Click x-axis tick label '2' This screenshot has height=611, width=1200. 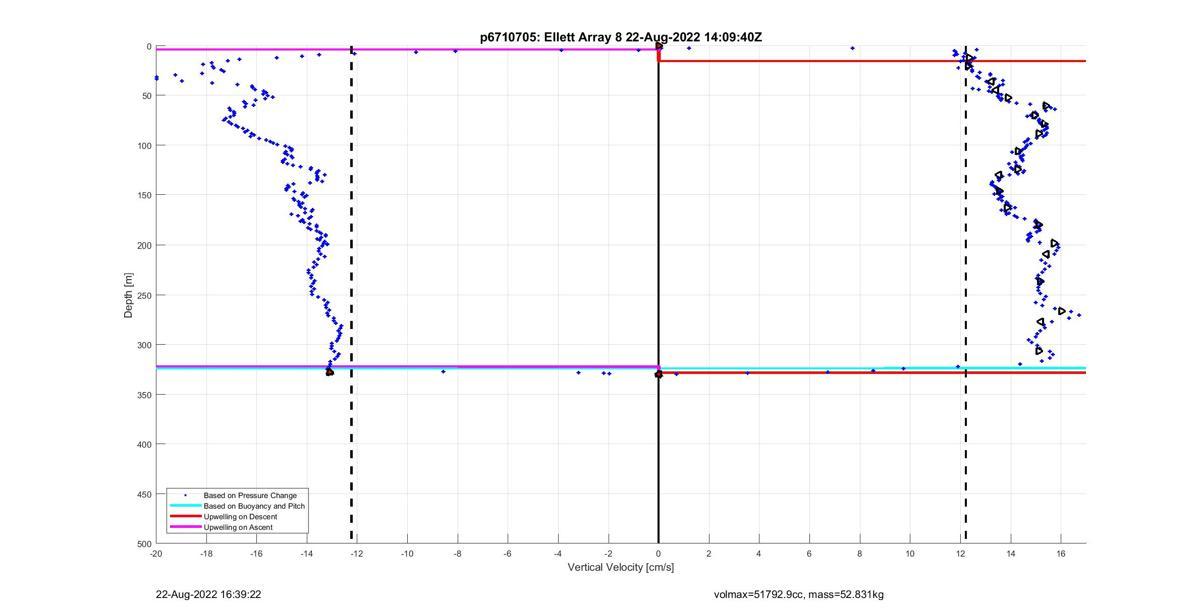708,553
